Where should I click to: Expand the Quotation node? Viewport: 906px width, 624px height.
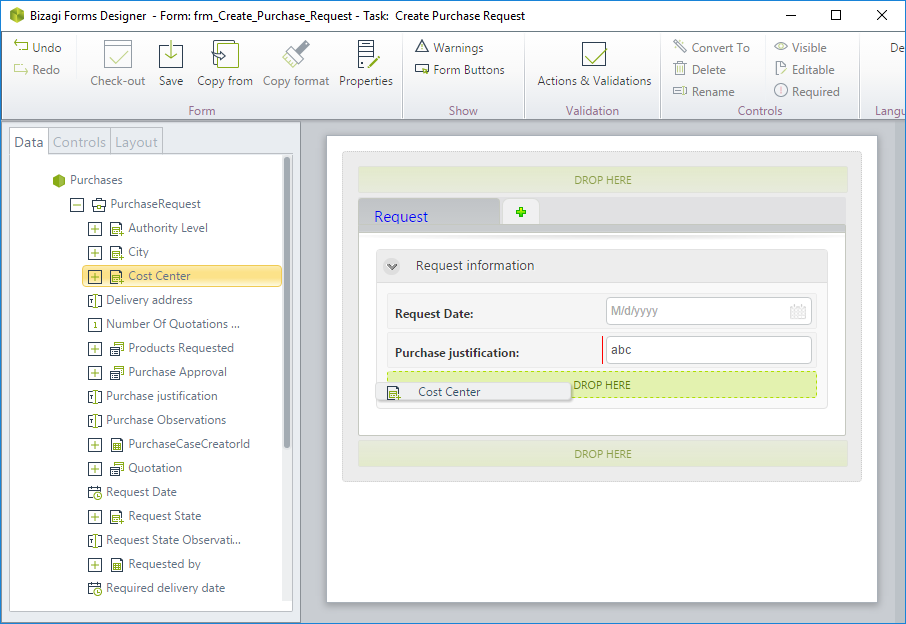(95, 469)
